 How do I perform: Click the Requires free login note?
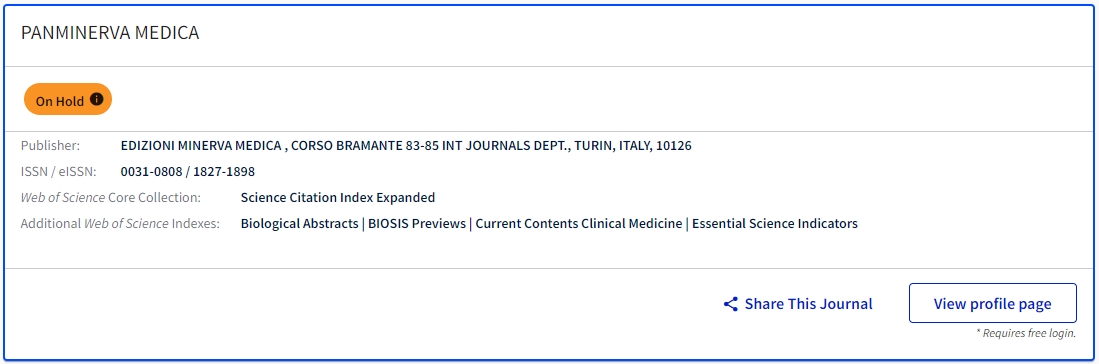1026,333
